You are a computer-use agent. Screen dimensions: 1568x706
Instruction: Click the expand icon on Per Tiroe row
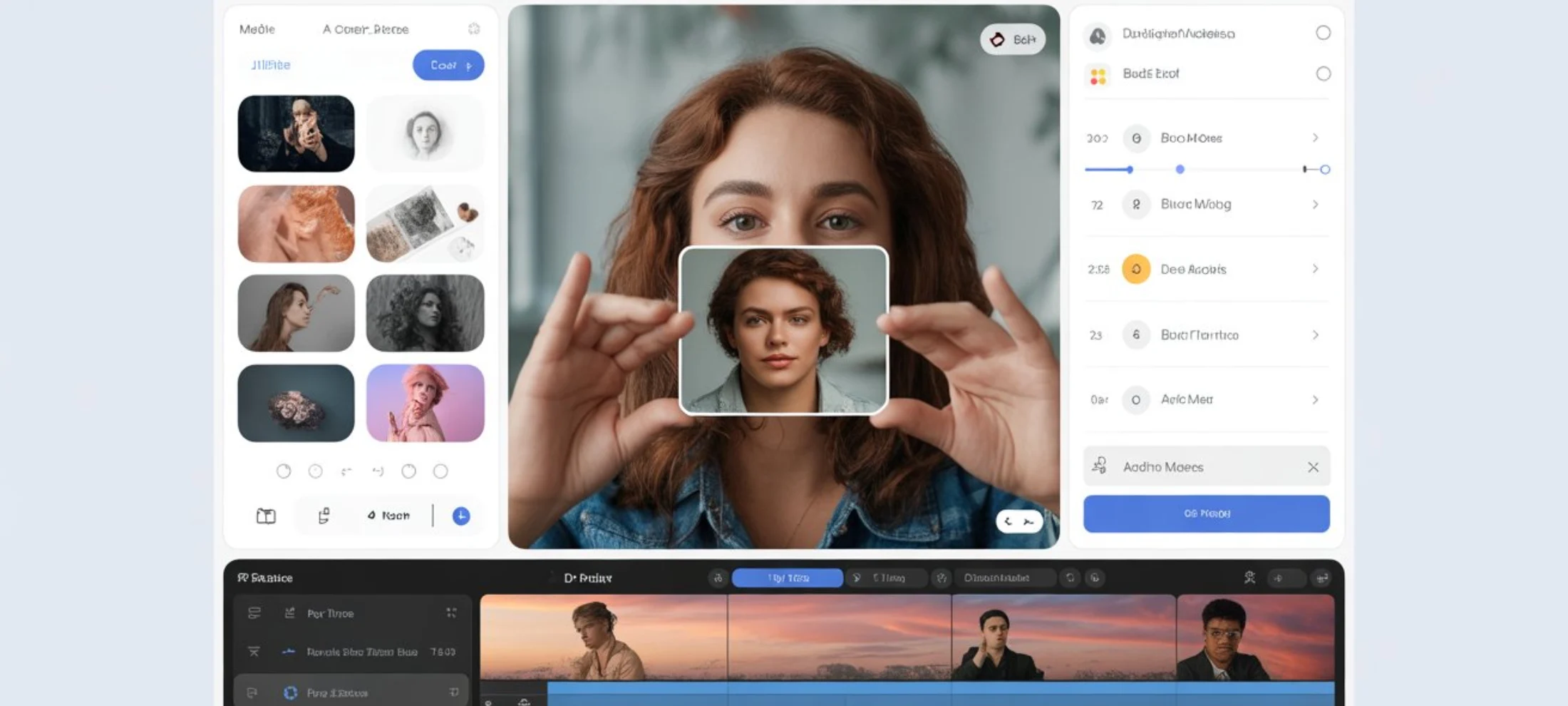[x=451, y=613]
